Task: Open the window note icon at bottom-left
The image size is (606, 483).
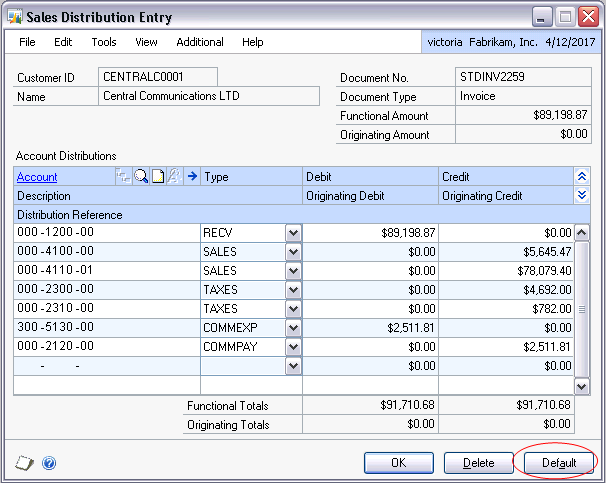Action: tap(26, 463)
